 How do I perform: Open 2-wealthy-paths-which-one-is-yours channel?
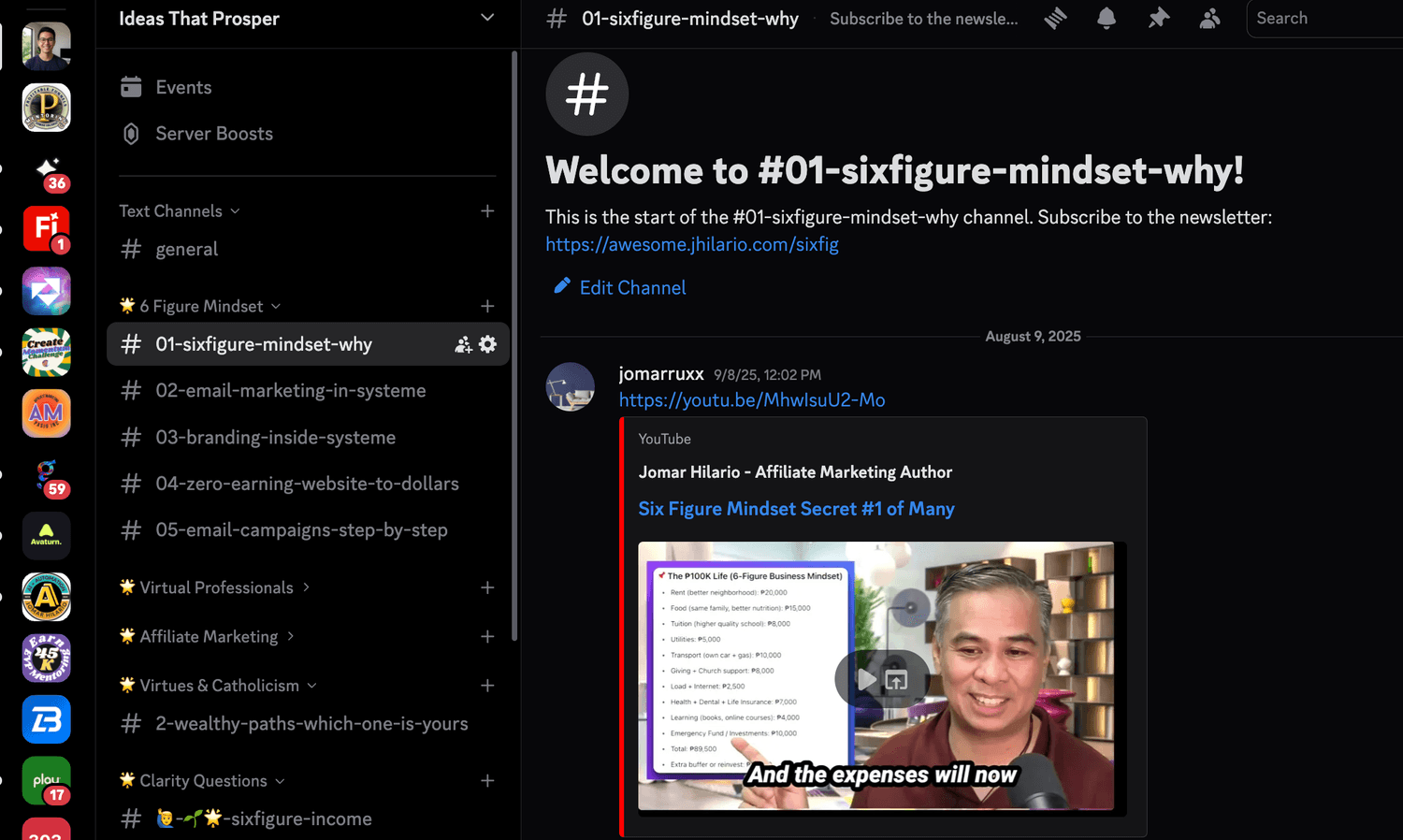307,724
